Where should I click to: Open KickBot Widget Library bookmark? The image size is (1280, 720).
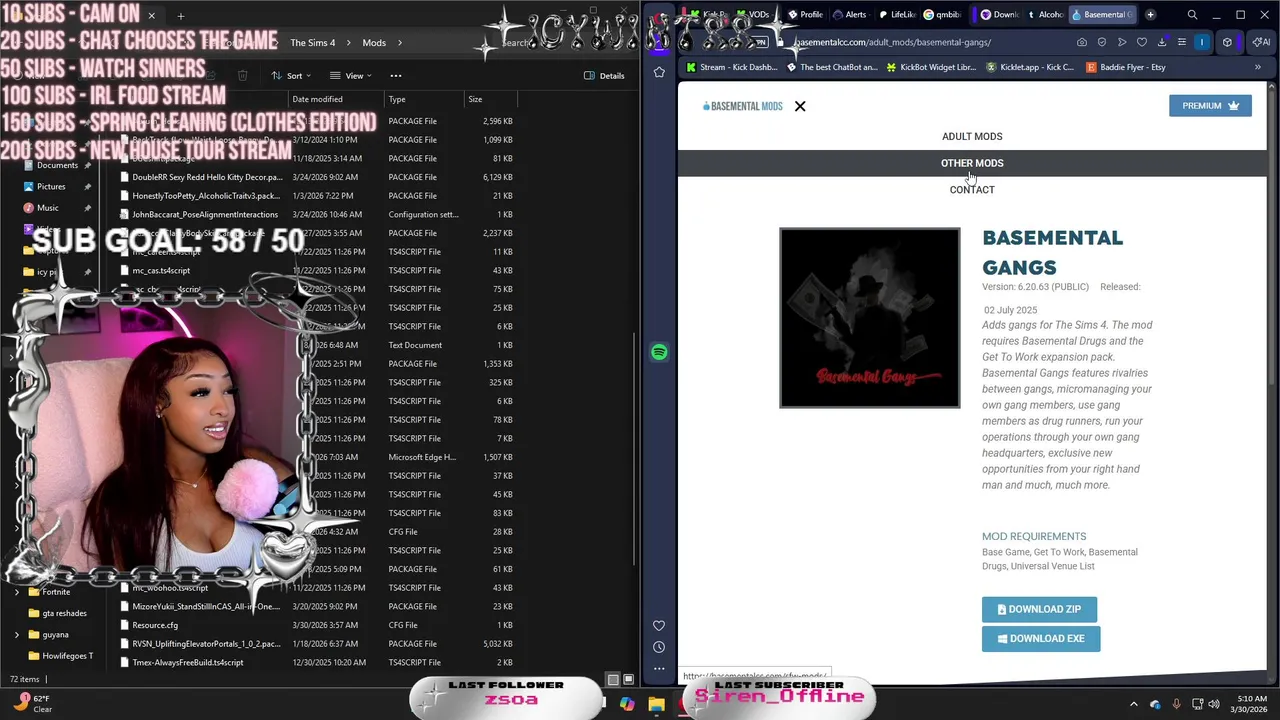click(x=930, y=67)
